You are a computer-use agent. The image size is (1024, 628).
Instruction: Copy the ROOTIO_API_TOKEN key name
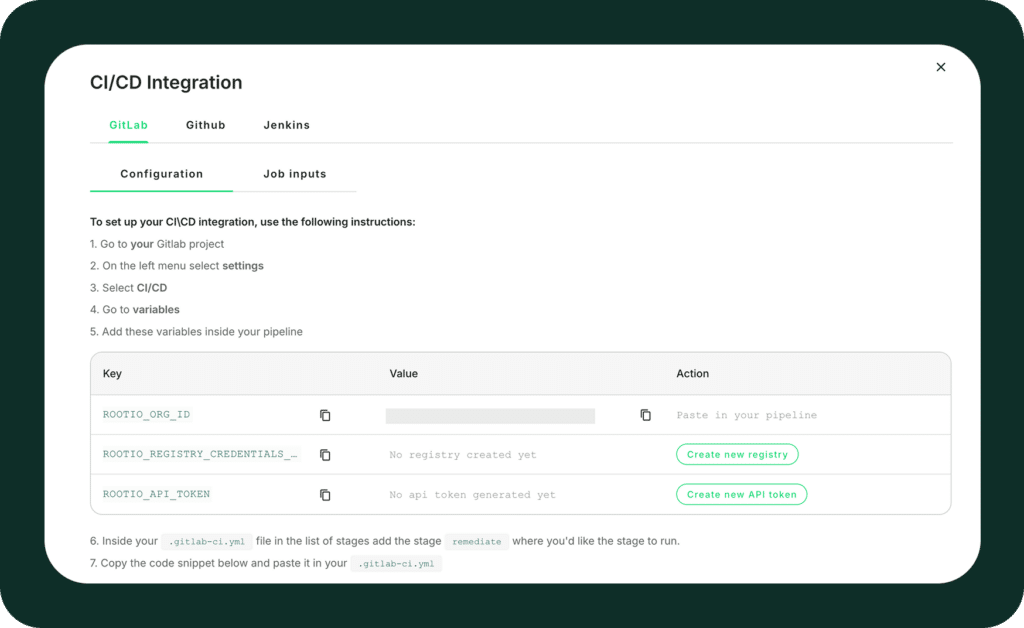point(325,495)
